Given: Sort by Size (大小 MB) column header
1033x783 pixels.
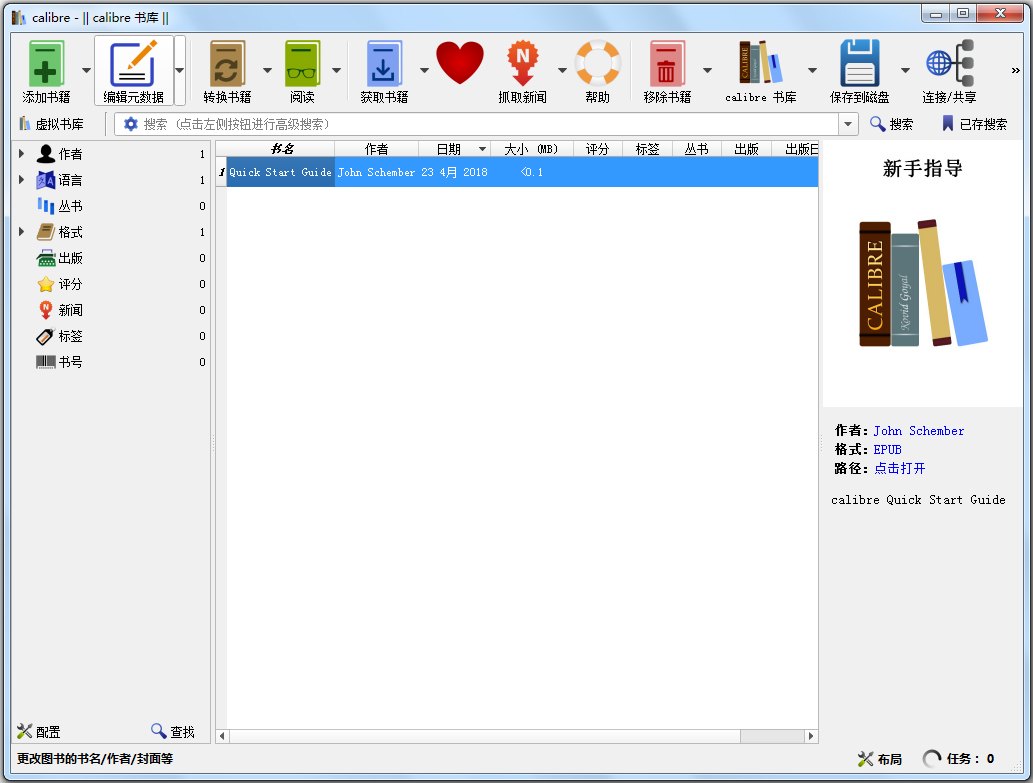Looking at the screenshot, I should tap(532, 149).
